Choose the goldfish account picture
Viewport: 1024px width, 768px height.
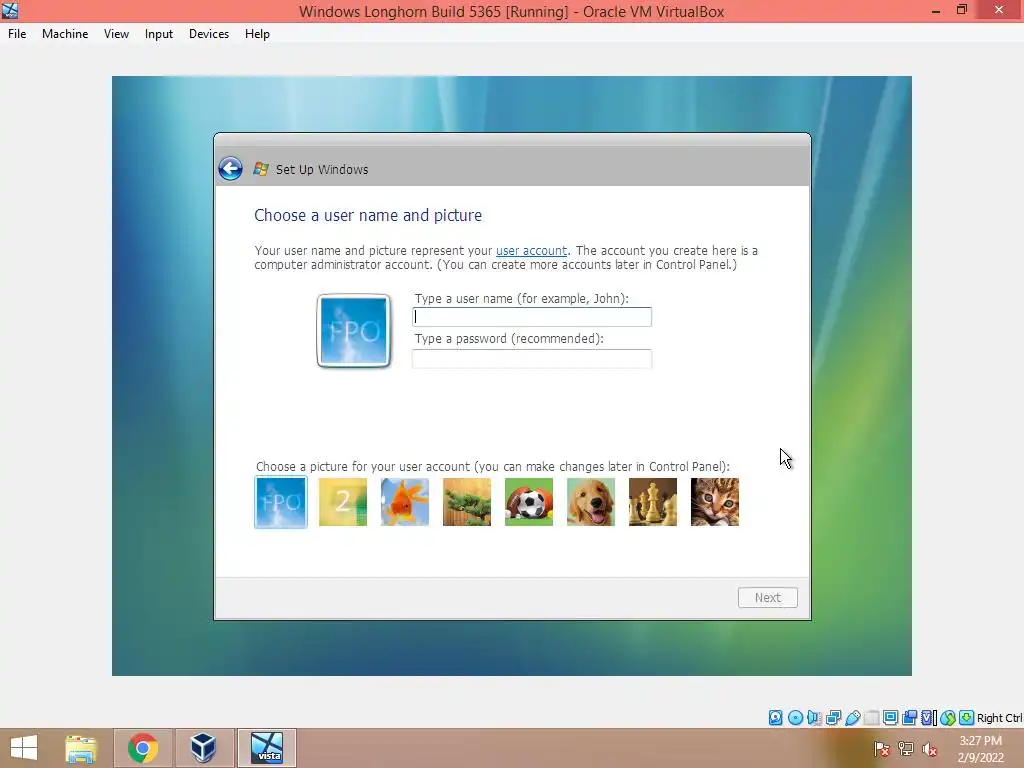pyautogui.click(x=405, y=502)
